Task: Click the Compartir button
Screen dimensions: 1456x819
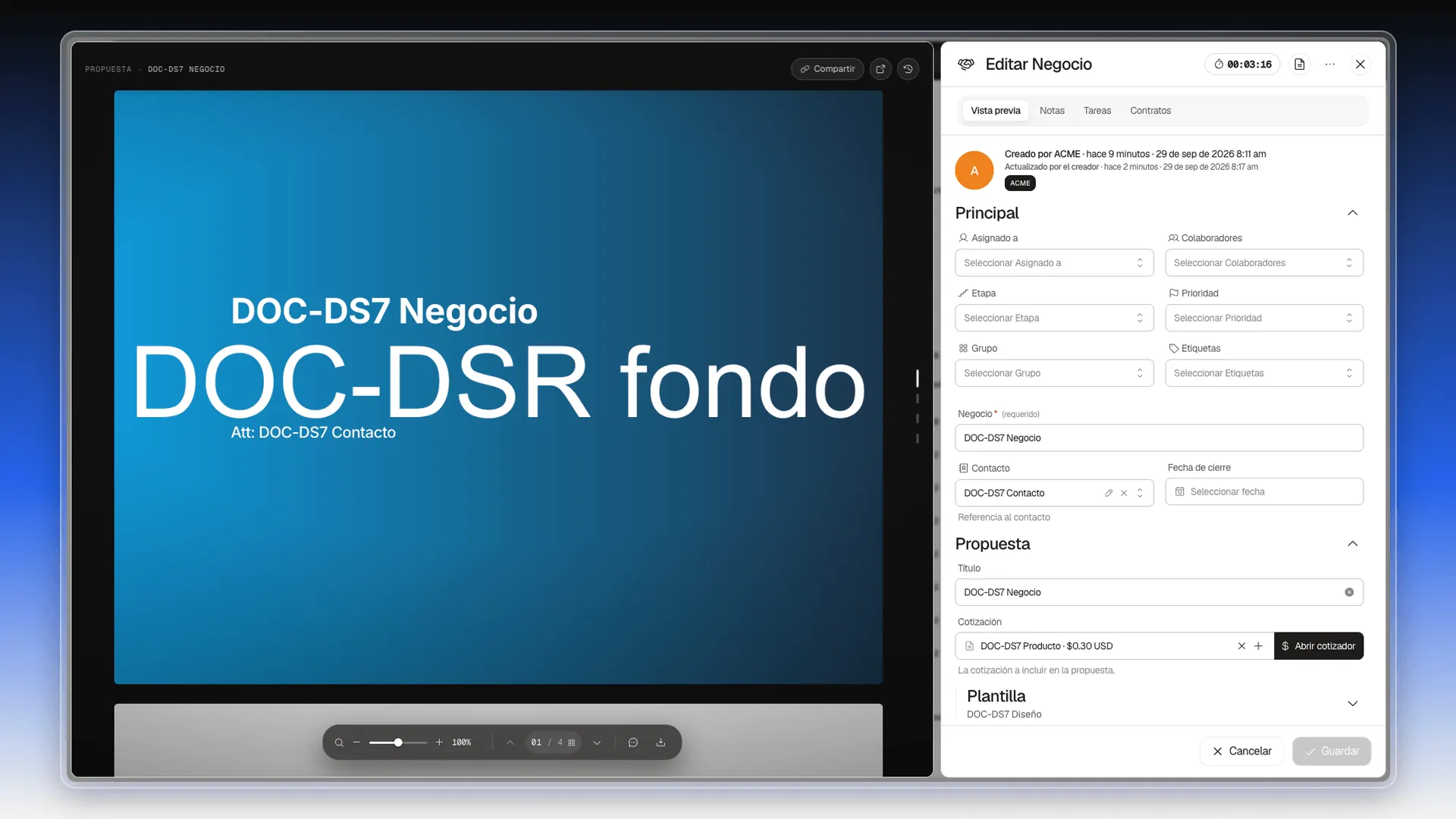Action: (x=827, y=69)
